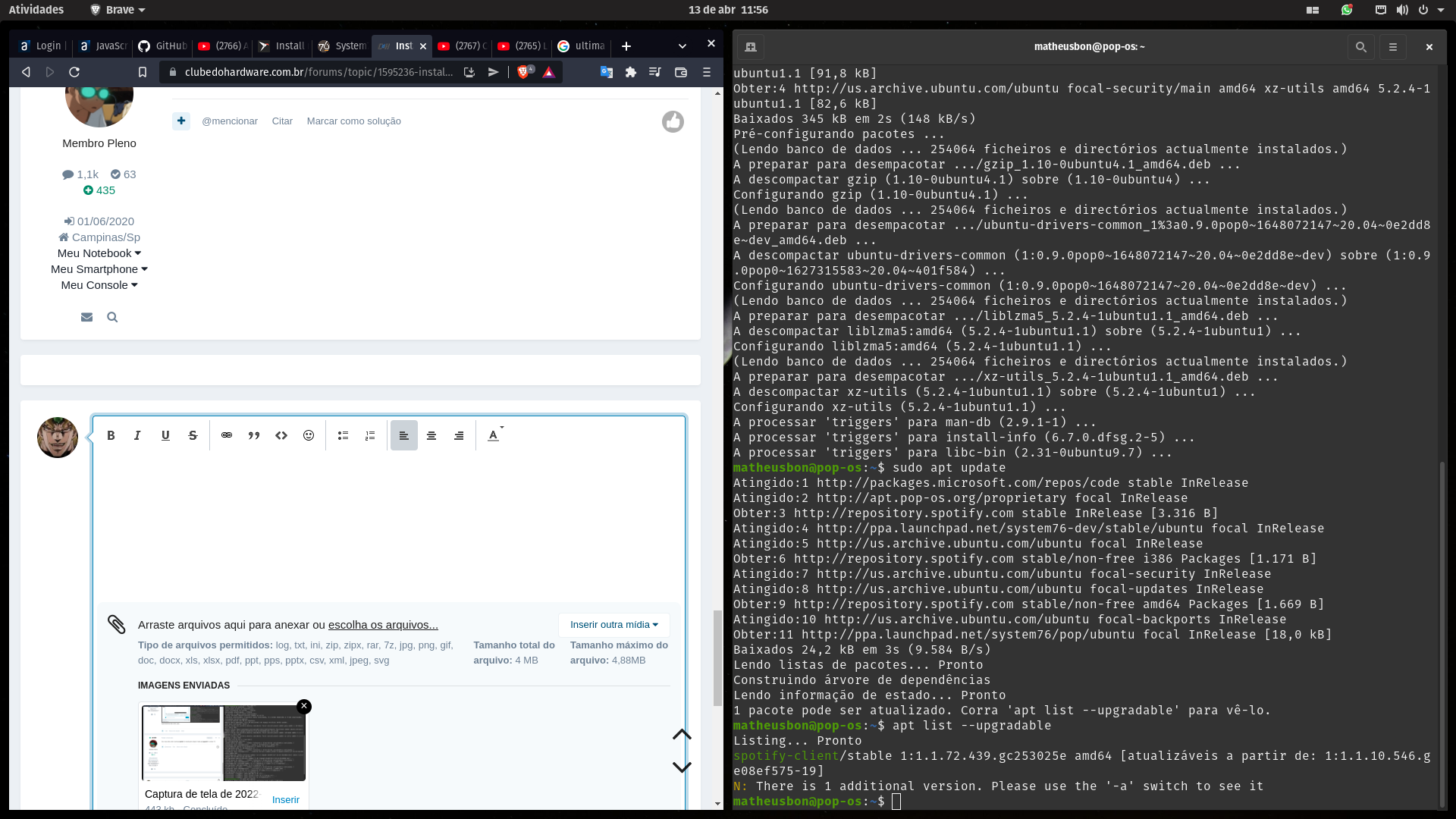
Task: Expand Meu Smartphone details
Action: point(99,269)
